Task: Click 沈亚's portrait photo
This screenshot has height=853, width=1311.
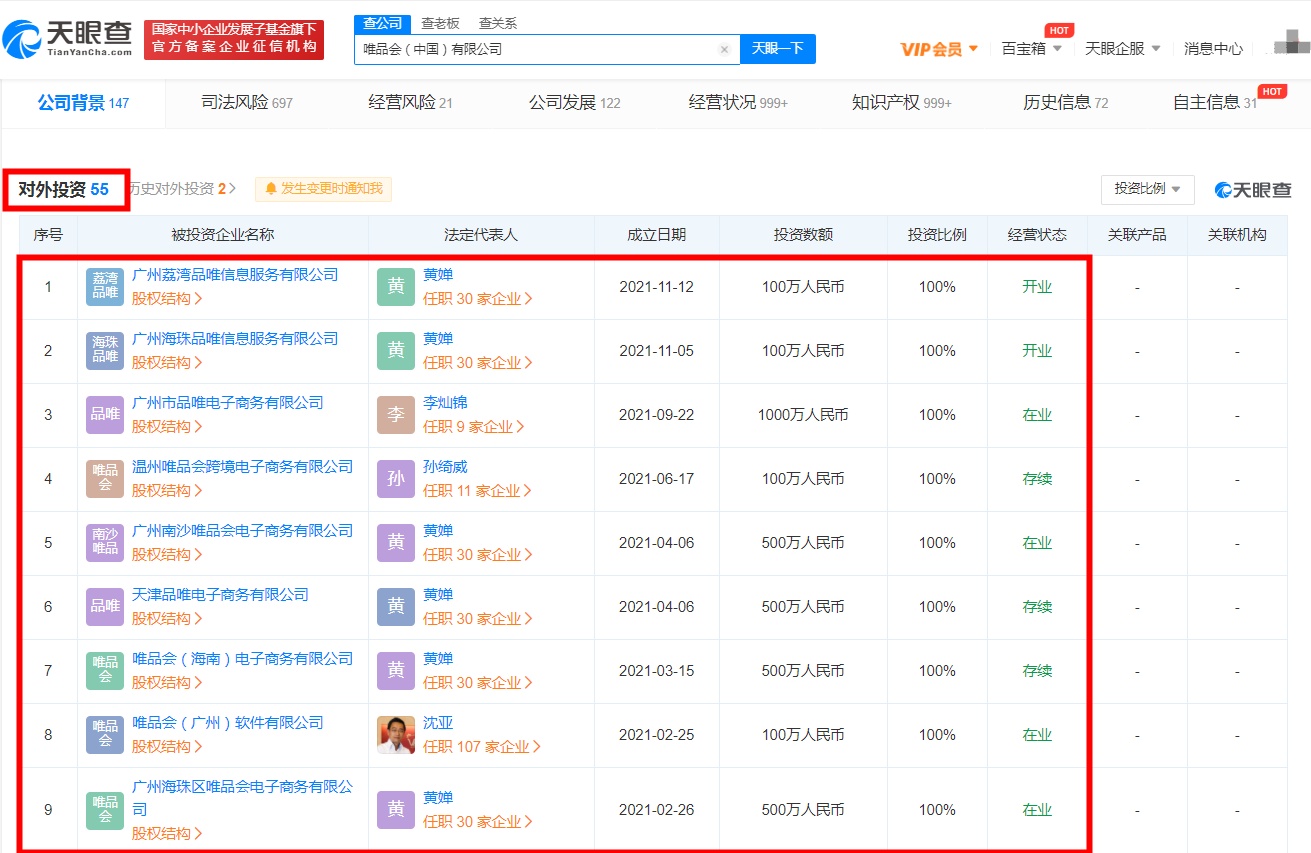Action: coord(396,735)
